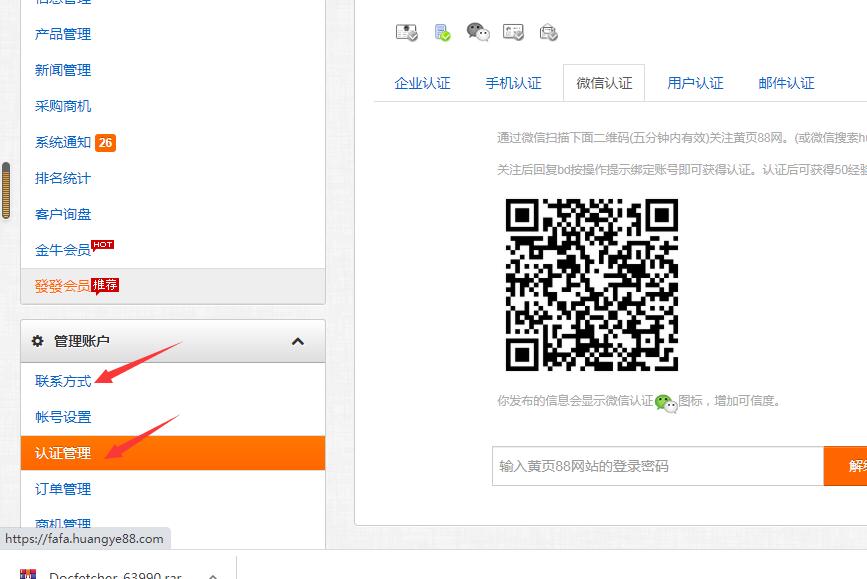Click the login password input field
The height and width of the screenshot is (579, 867).
click(x=658, y=466)
